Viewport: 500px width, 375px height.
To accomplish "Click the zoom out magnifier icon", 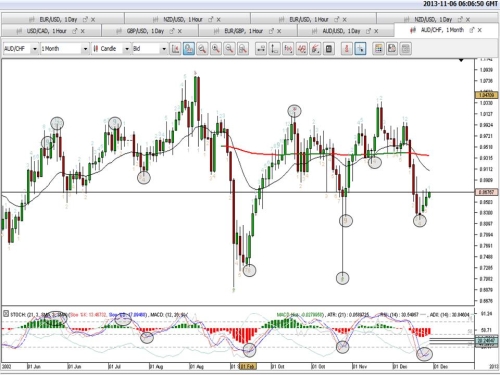I will tap(229, 49).
